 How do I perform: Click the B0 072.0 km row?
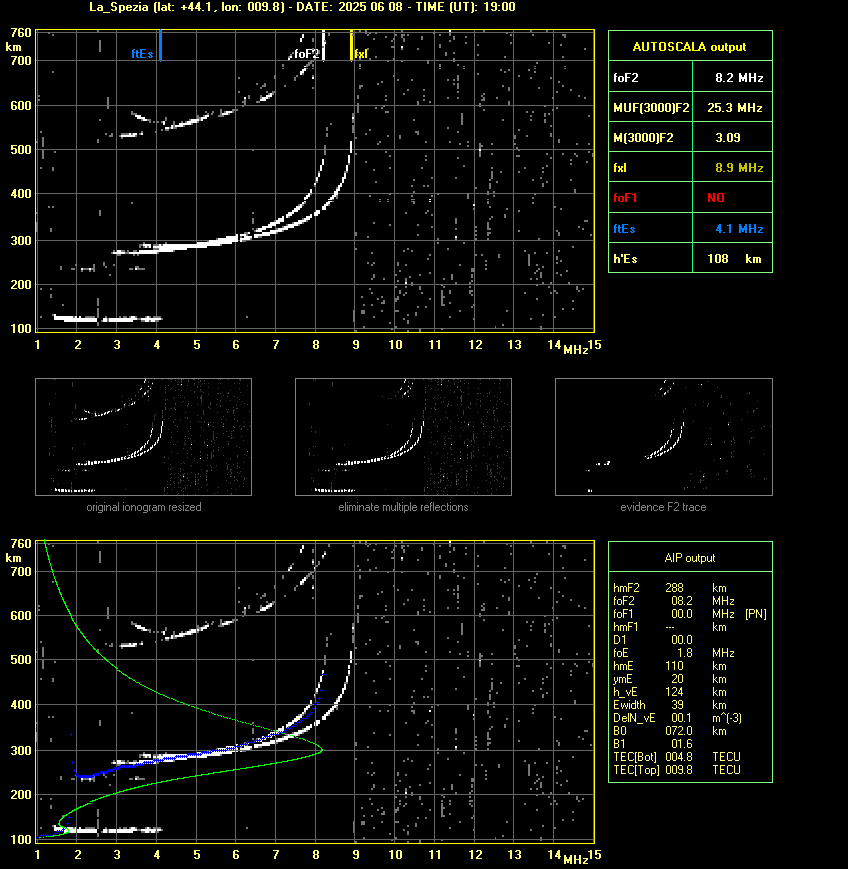pos(670,731)
